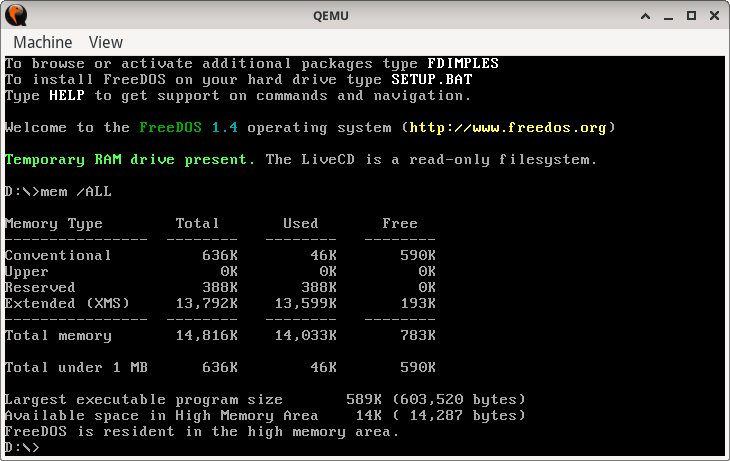Click the 13,599K extended used value
This screenshot has width=730, height=461.
click(x=305, y=304)
